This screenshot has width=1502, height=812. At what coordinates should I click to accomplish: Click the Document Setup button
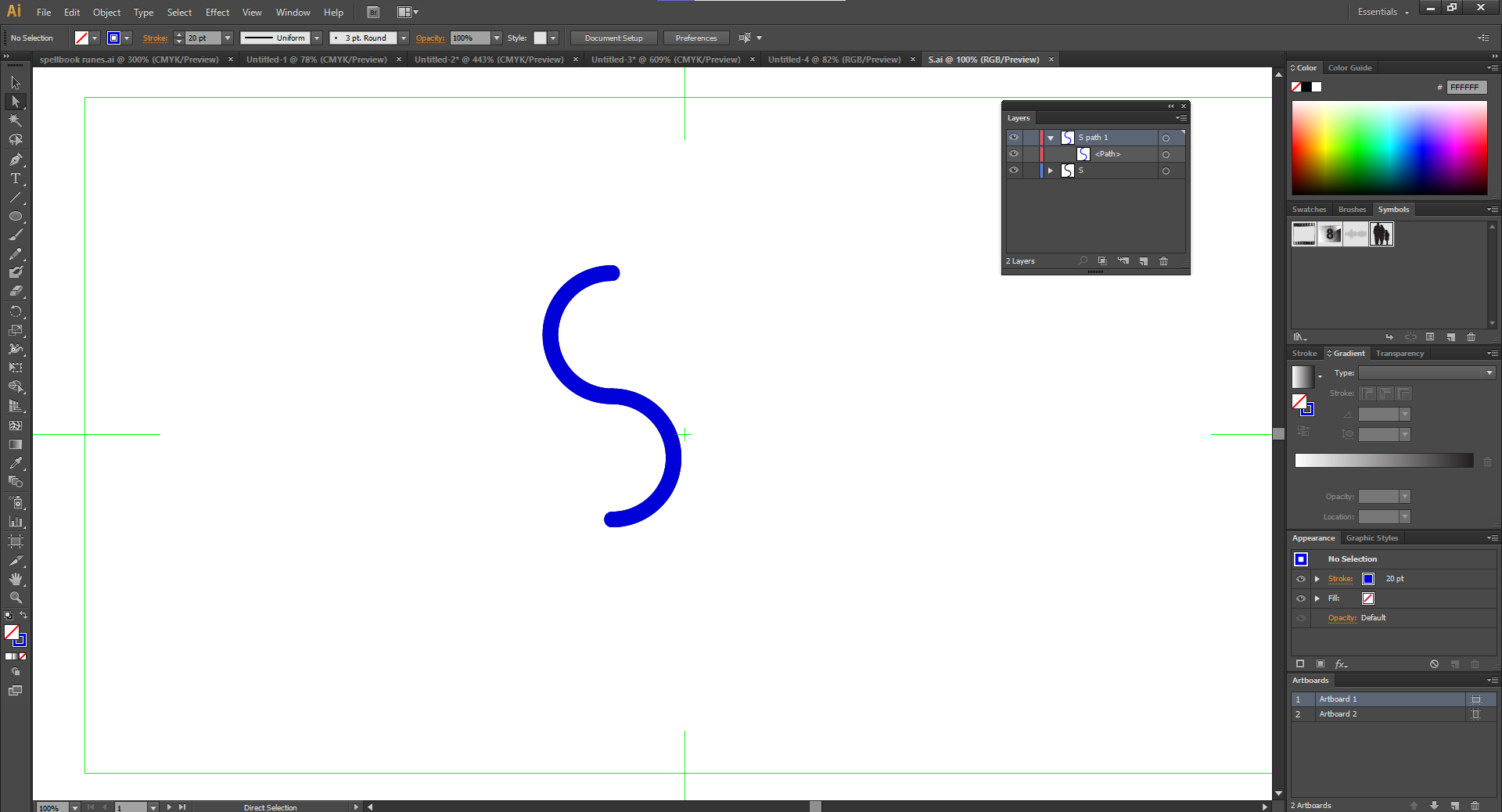click(613, 38)
